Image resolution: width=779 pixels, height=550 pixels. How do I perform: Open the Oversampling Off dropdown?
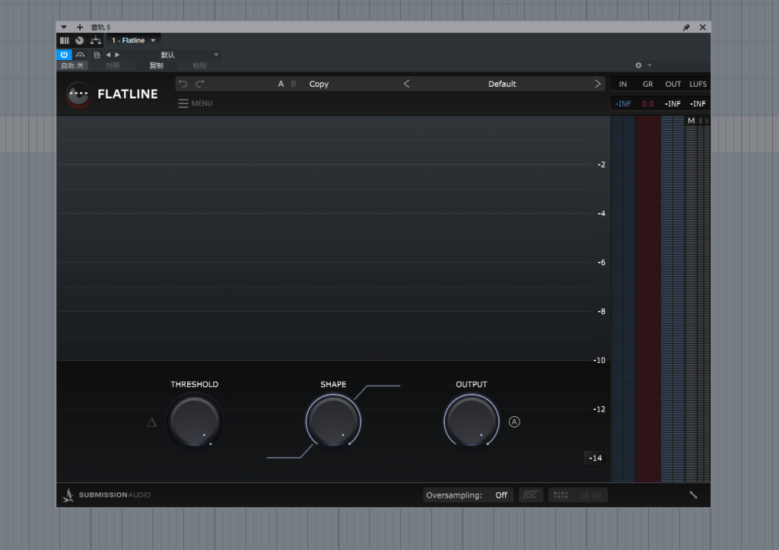[501, 495]
